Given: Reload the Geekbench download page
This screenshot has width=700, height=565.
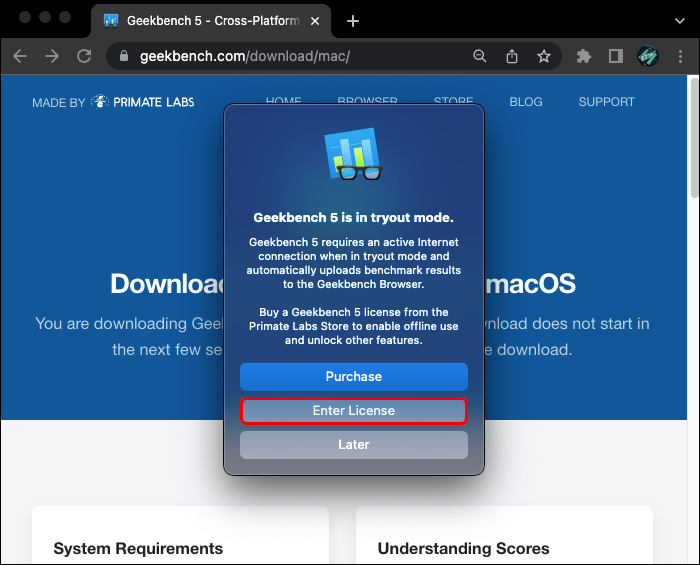Looking at the screenshot, I should [x=84, y=56].
